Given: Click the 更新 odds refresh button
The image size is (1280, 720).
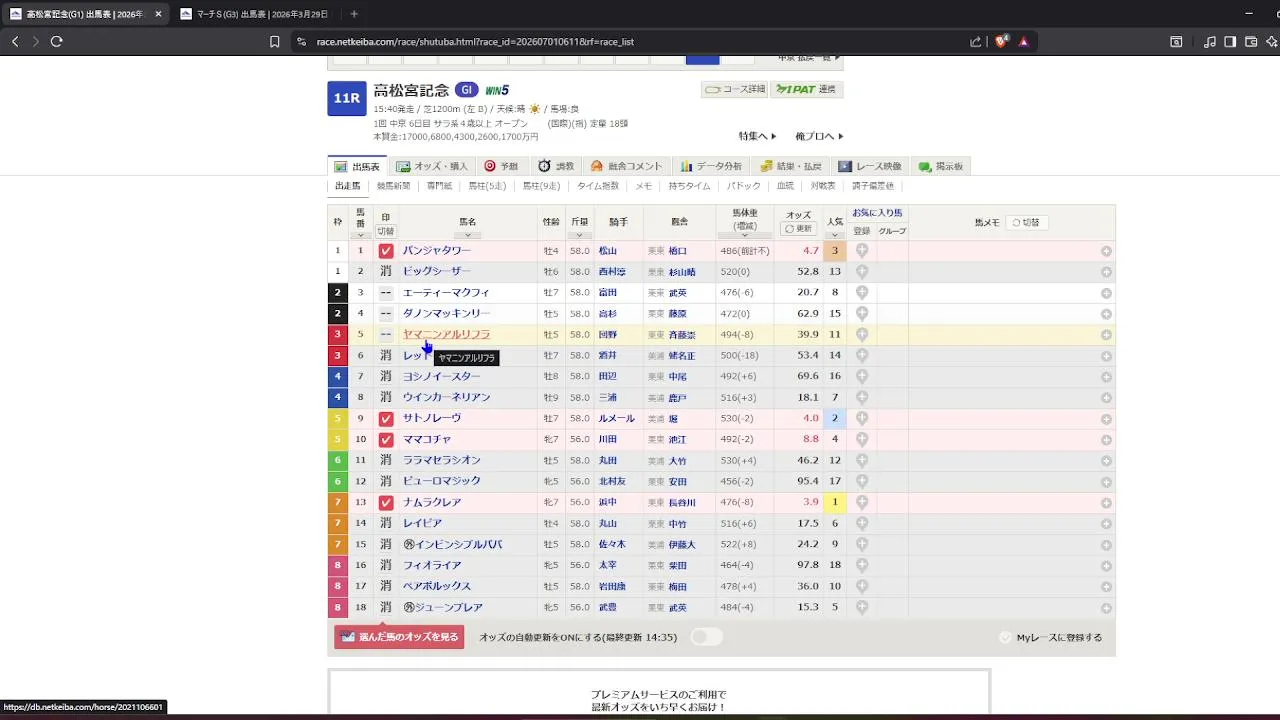Looking at the screenshot, I should (x=799, y=229).
